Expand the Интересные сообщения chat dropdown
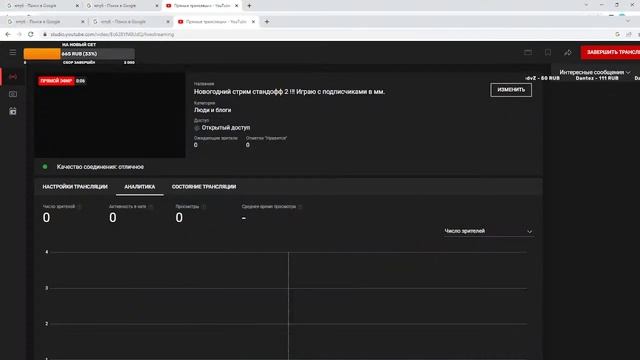Screen dimensions: 640x360 pyautogui.click(x=595, y=72)
